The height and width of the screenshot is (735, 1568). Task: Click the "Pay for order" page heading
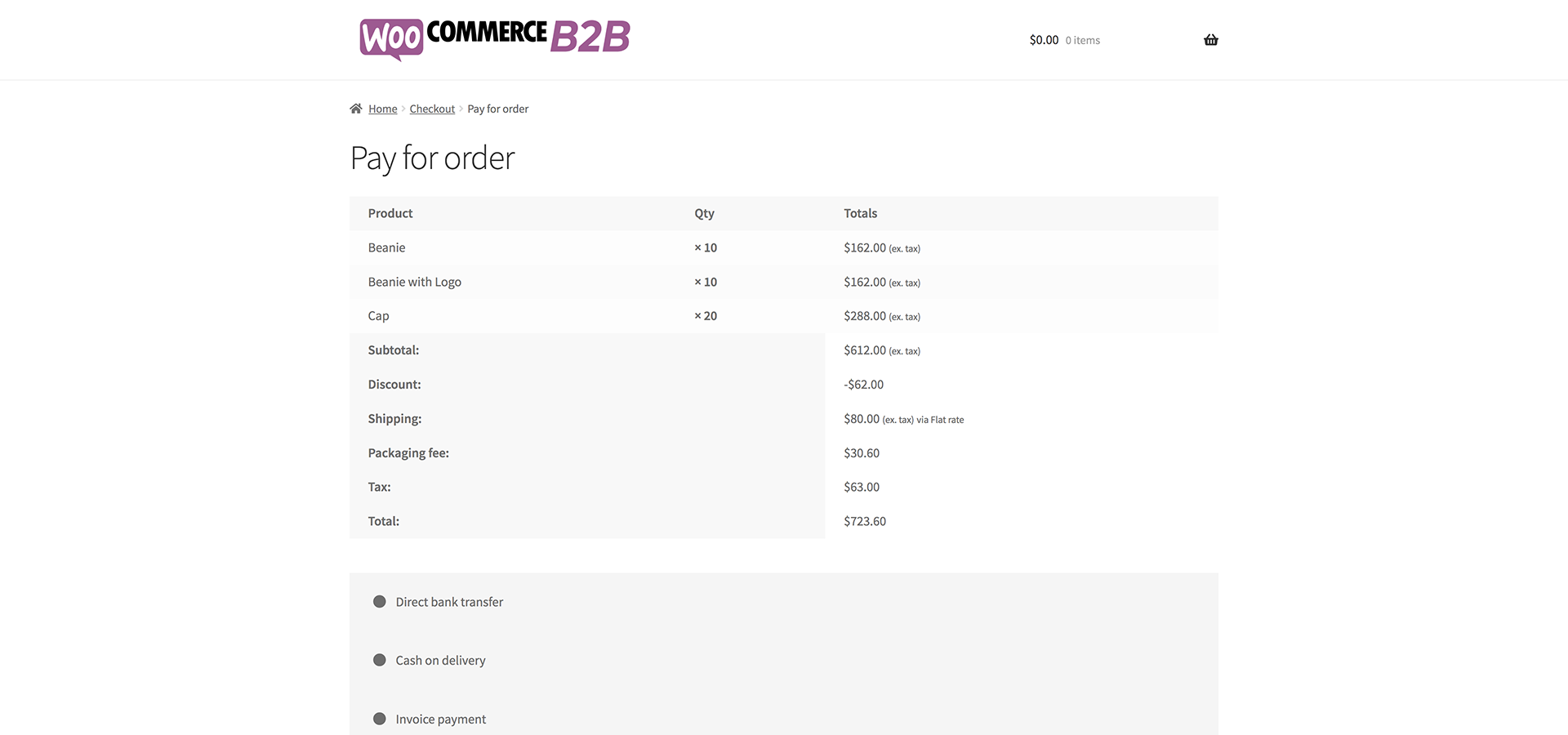pos(432,158)
